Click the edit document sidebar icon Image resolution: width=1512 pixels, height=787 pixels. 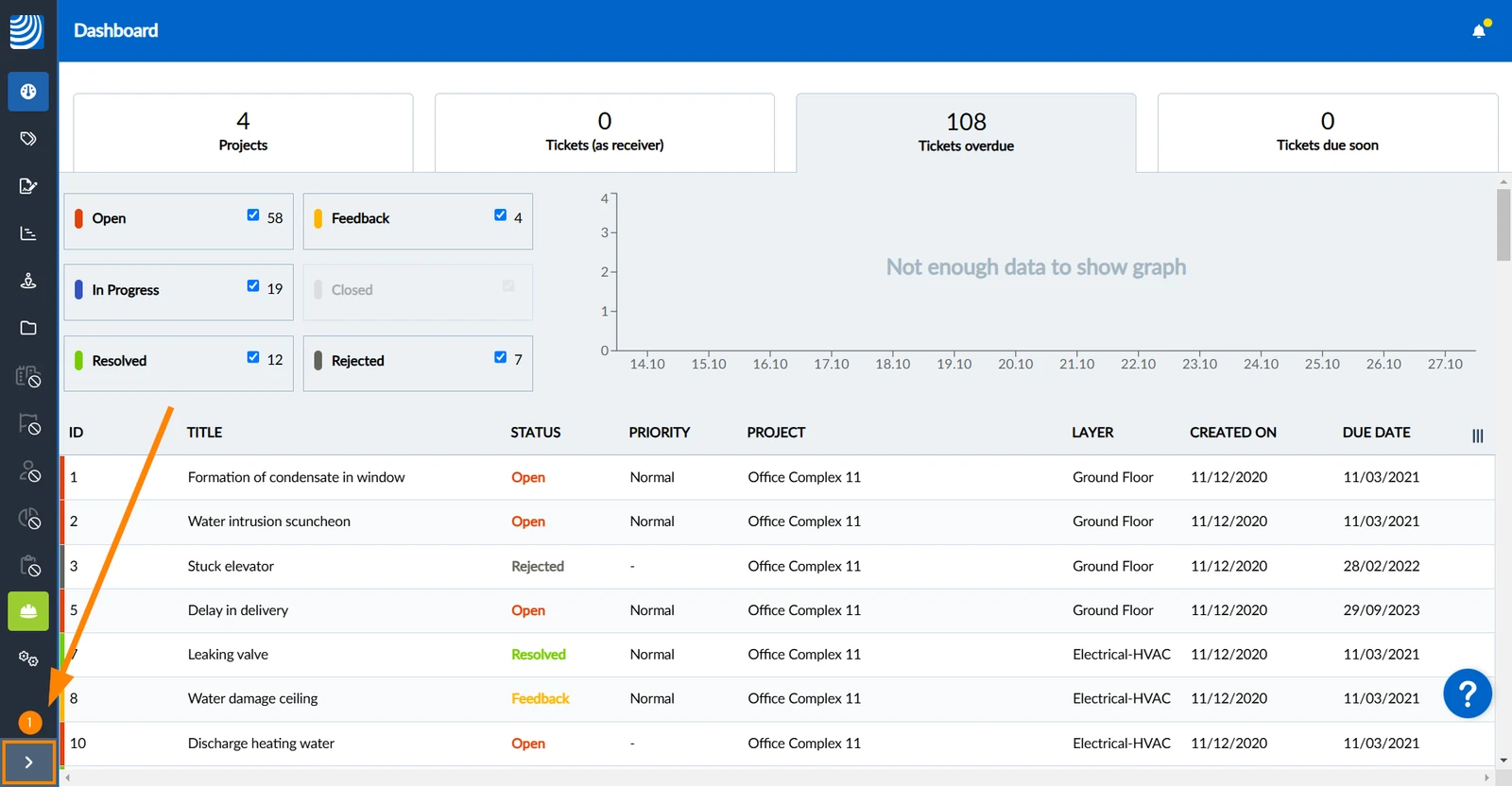click(28, 186)
